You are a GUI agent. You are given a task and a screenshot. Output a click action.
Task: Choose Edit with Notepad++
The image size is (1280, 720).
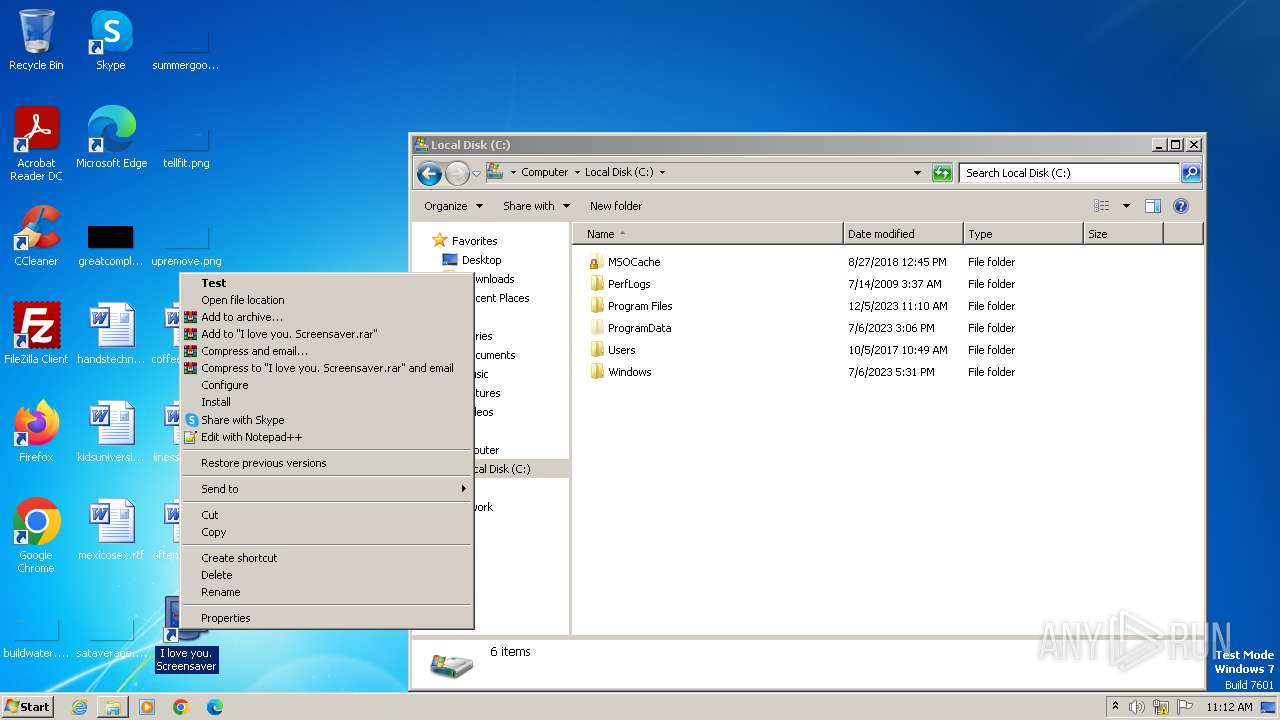point(326,437)
